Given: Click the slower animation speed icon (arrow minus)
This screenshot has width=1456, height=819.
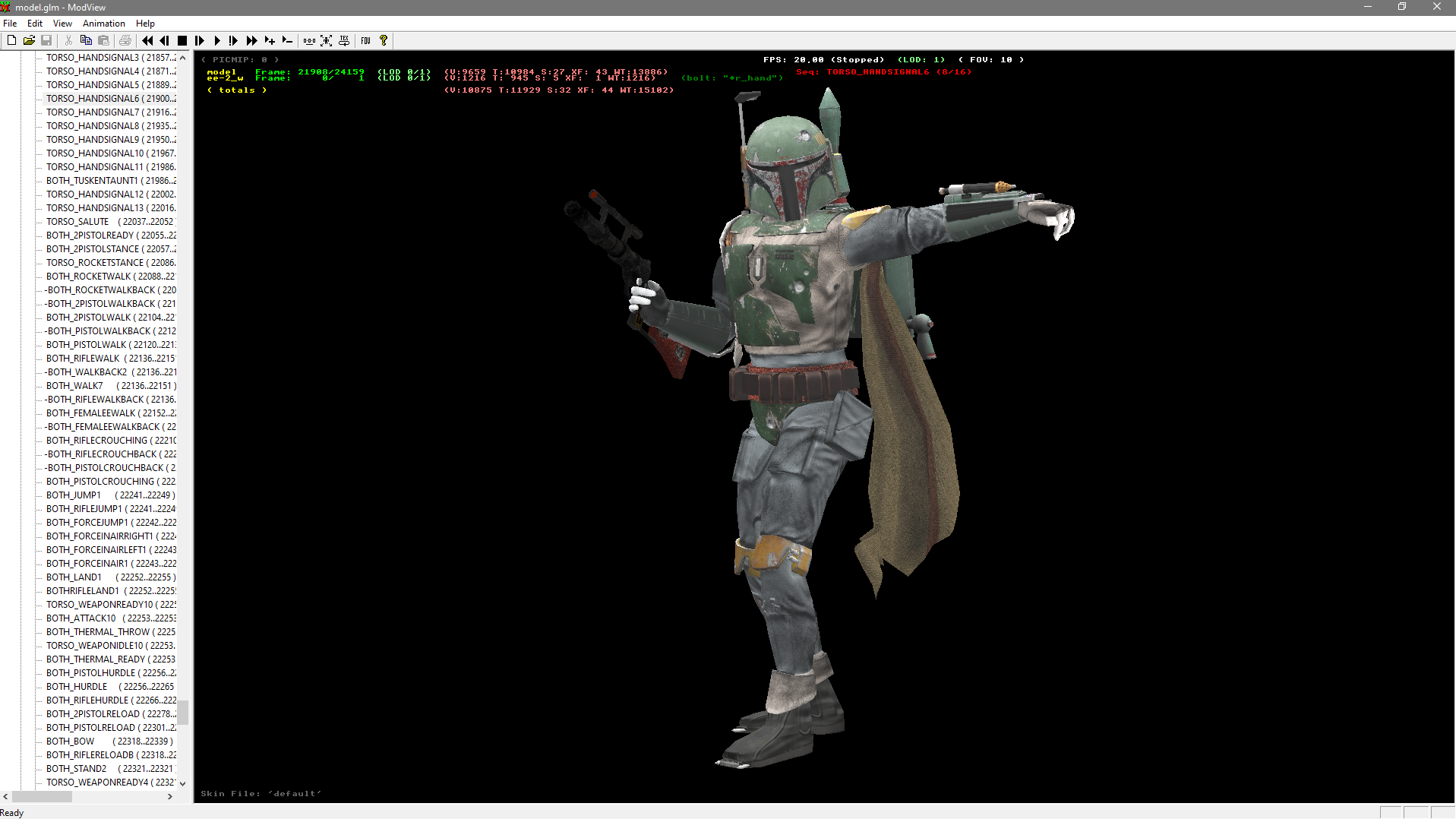Looking at the screenshot, I should click(287, 40).
